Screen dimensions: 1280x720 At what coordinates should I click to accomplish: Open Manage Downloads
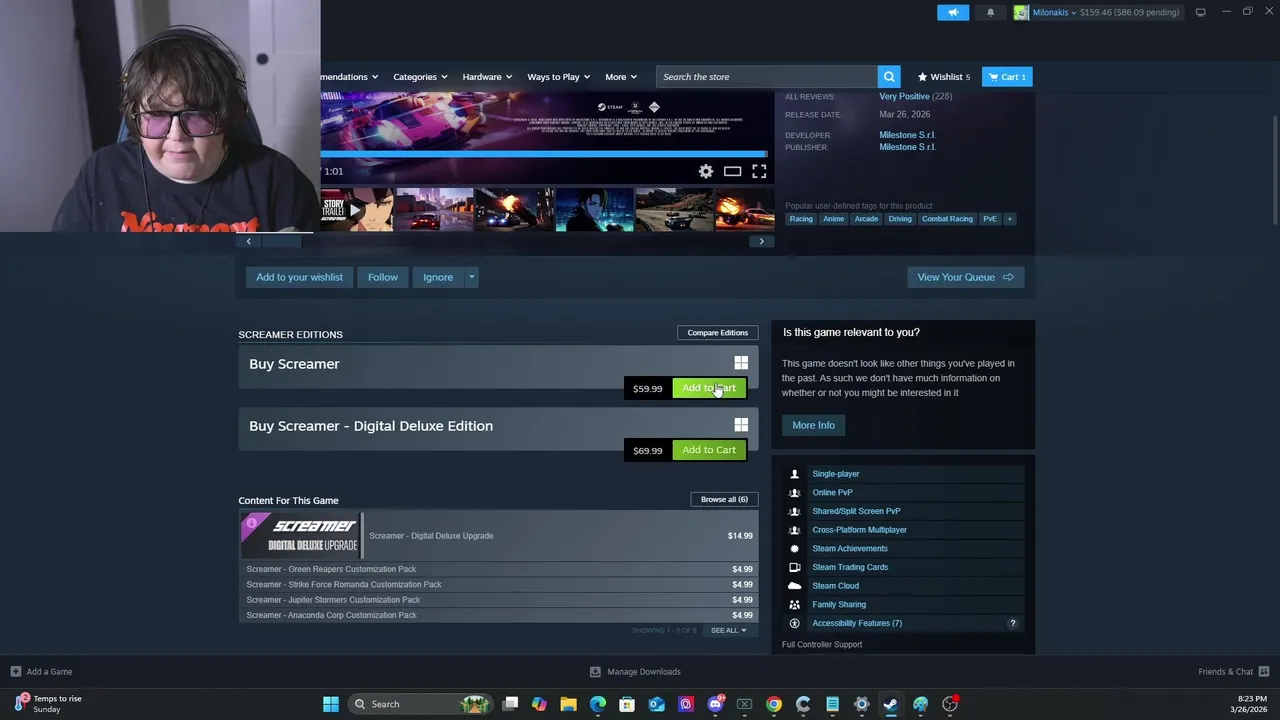point(635,672)
